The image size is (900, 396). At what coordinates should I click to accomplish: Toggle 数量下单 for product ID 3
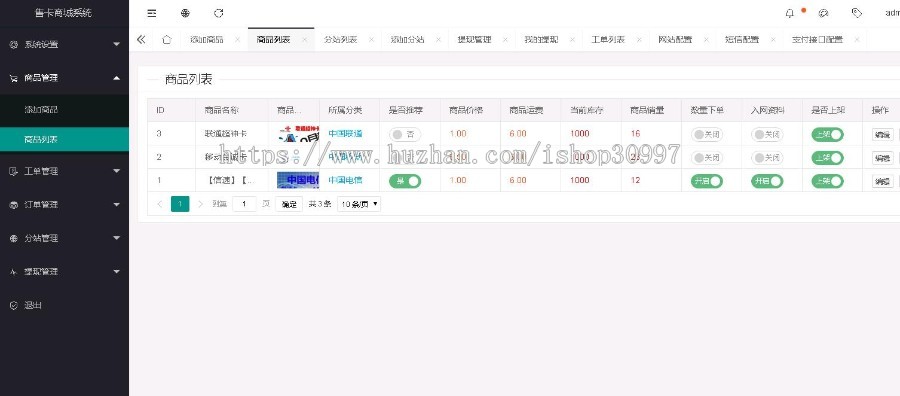coord(707,134)
